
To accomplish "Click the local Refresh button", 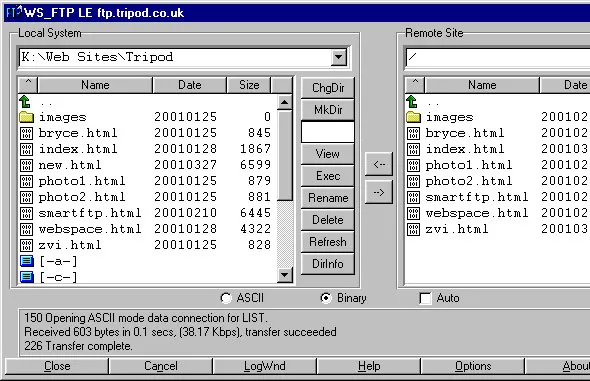I will [328, 242].
